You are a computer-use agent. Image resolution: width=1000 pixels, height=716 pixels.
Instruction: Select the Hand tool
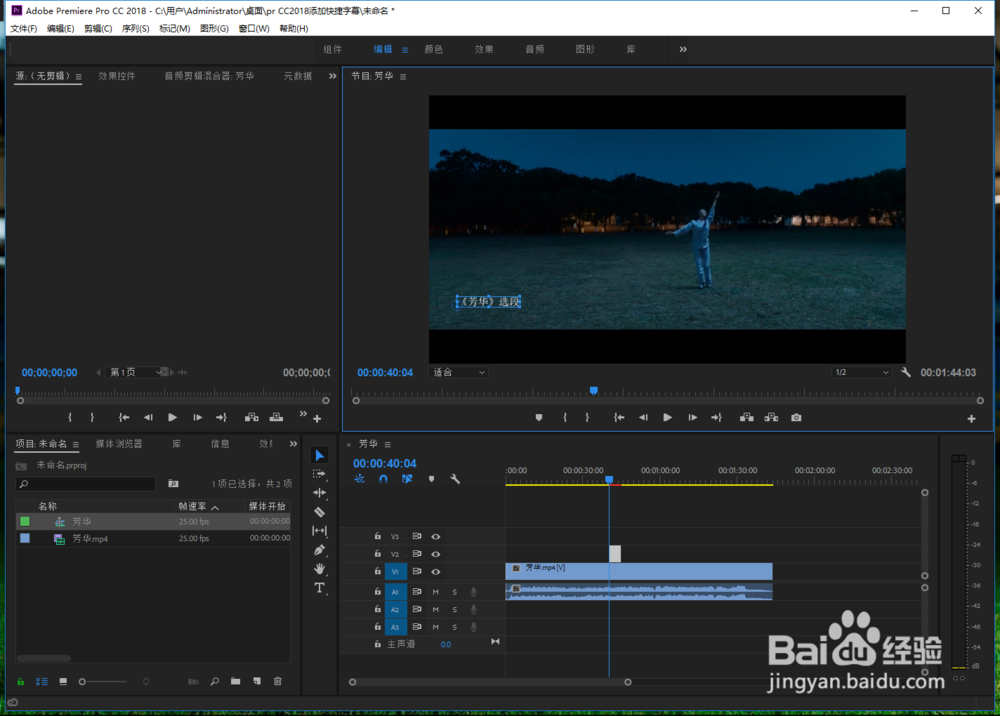[x=320, y=569]
